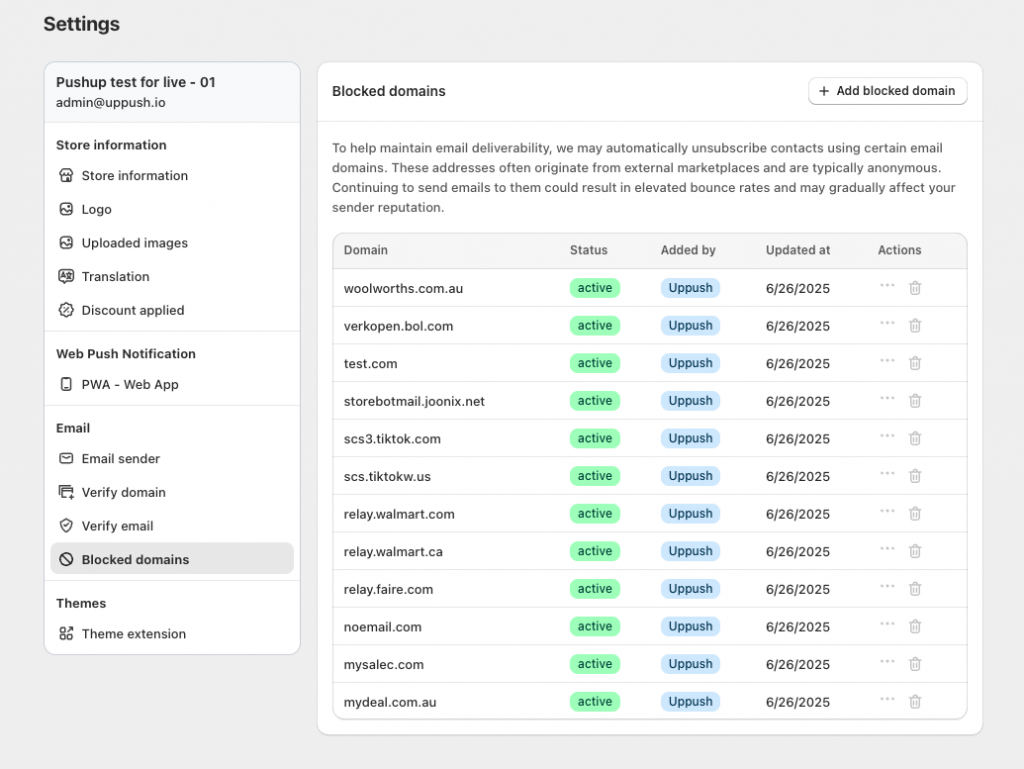Expand three-dot menu for scs3.tiktok.com
1024x769 pixels.
click(887, 438)
